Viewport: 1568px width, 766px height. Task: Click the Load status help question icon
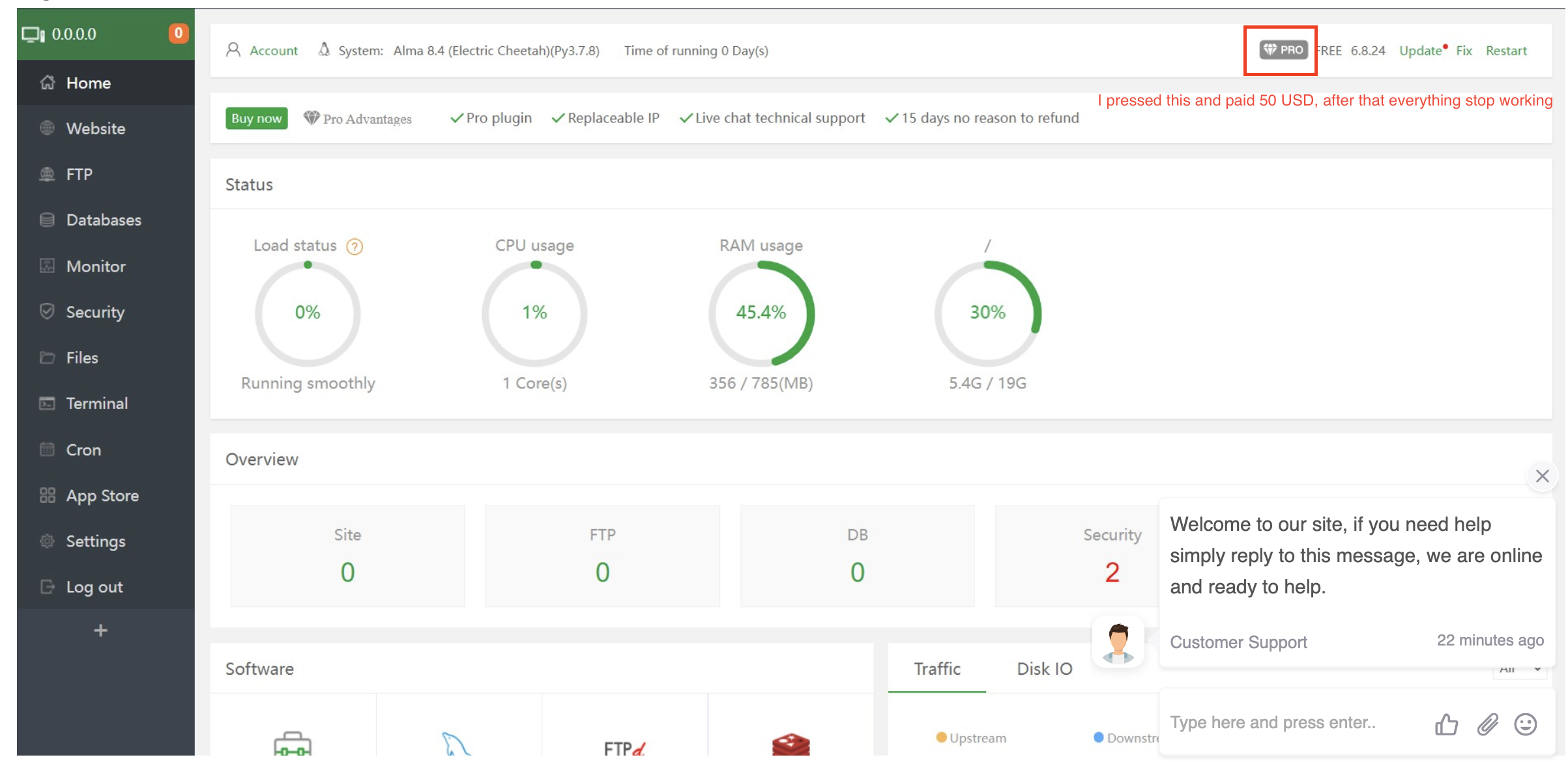click(354, 247)
